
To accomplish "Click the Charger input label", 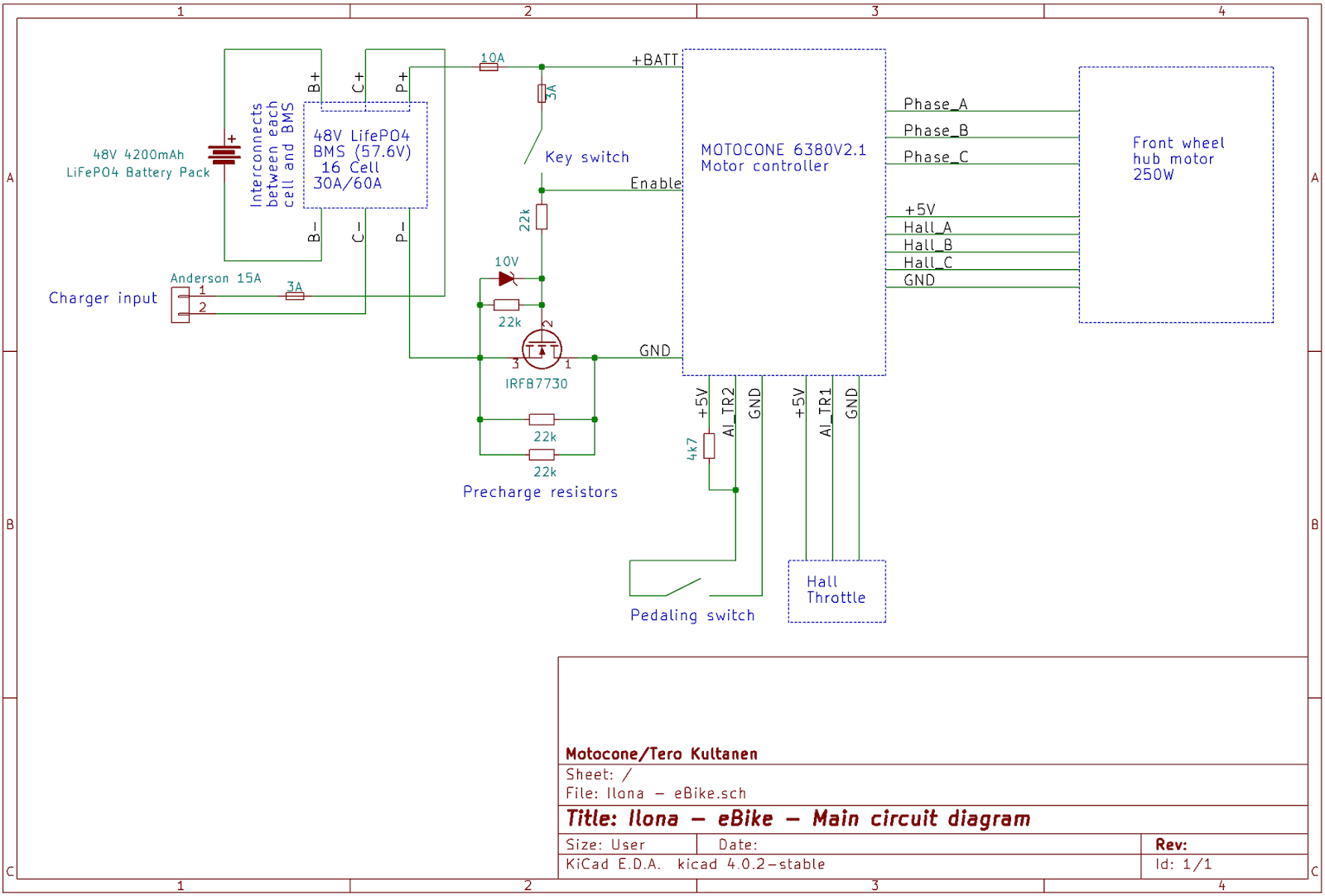I will pyautogui.click(x=103, y=298).
